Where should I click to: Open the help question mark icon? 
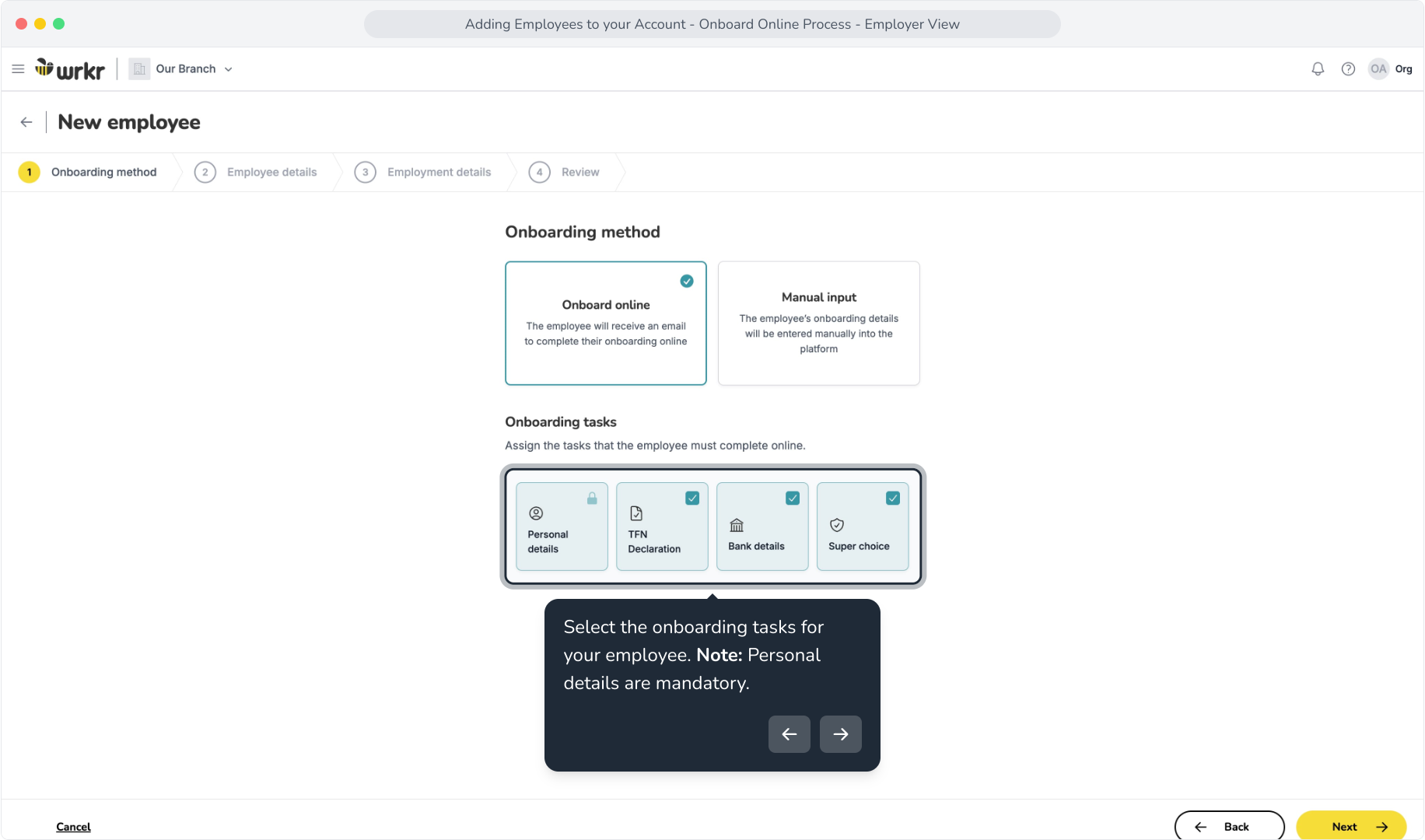1348,69
